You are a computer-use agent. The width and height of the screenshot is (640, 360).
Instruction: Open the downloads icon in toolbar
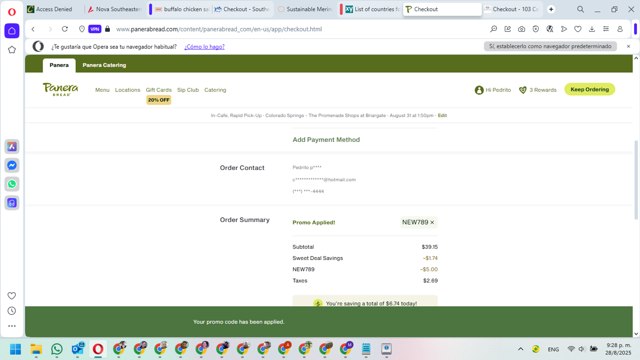(x=592, y=29)
